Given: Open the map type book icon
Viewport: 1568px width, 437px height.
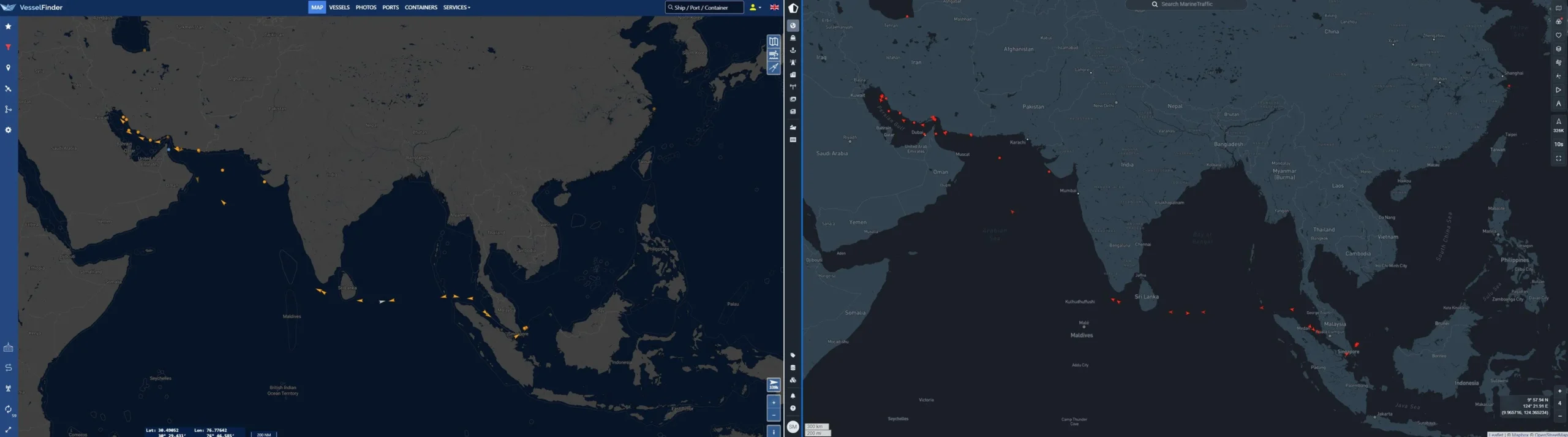Looking at the screenshot, I should 774,42.
